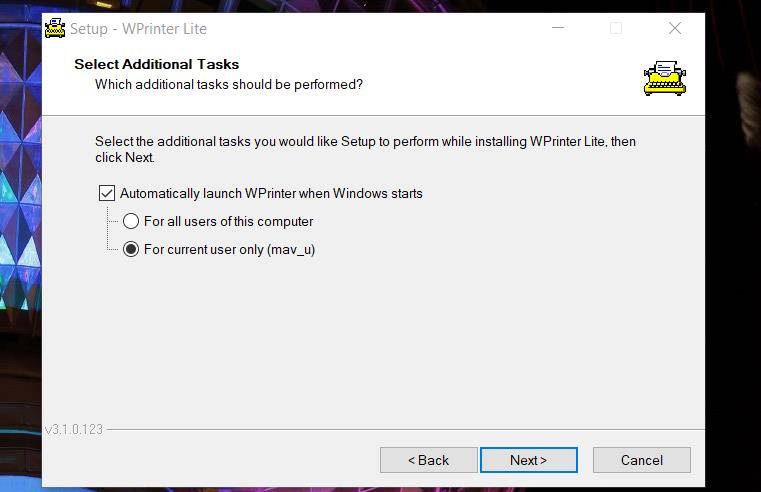The image size is (761, 492).
Task: Click the 'For current user only (mav_u)' text
Action: pos(229,249)
